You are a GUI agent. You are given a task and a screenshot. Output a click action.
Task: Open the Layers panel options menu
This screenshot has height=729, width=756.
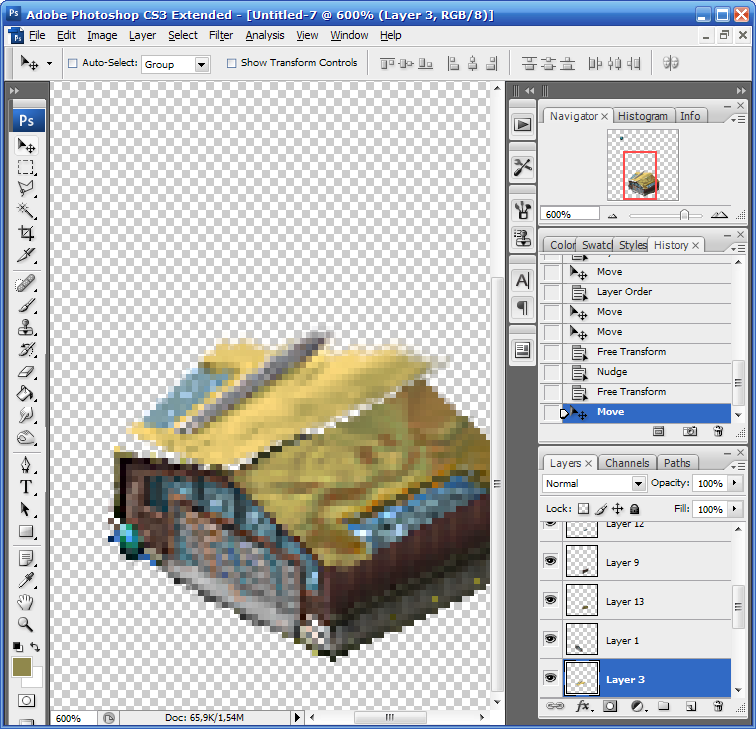738,466
